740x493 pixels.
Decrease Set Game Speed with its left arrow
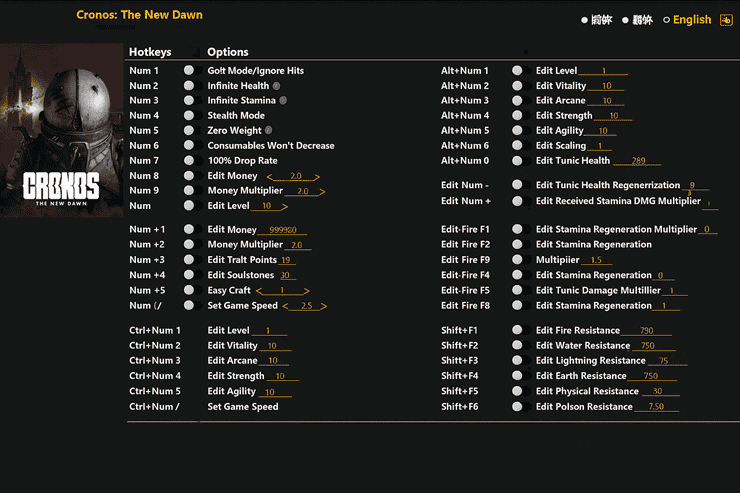286,307
